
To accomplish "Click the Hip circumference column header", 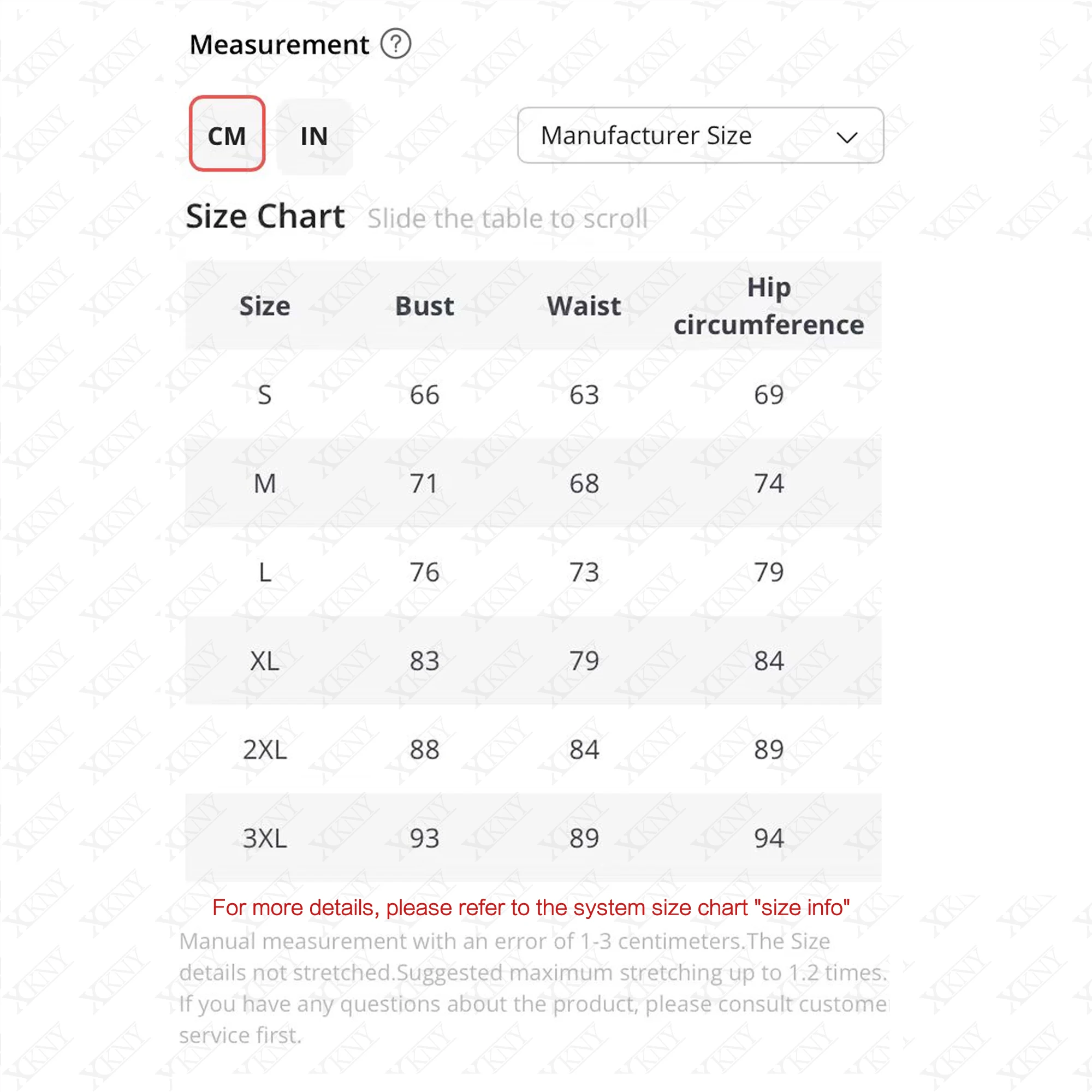I will [769, 306].
